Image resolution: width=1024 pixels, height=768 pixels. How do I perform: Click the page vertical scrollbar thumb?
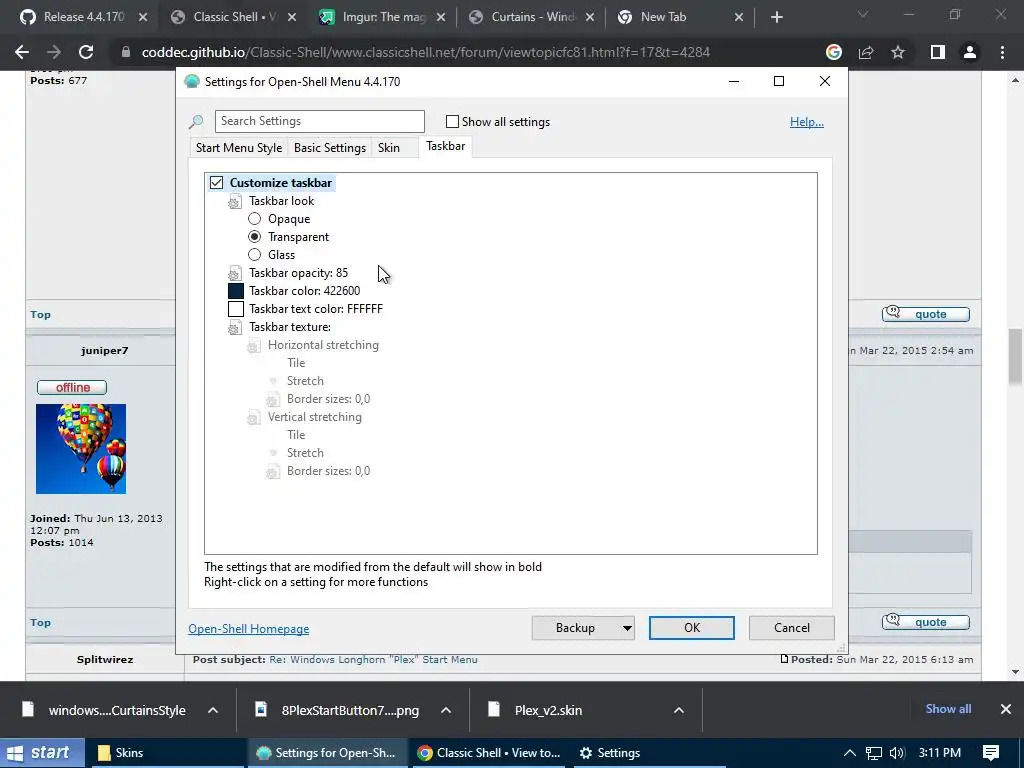tap(1015, 357)
